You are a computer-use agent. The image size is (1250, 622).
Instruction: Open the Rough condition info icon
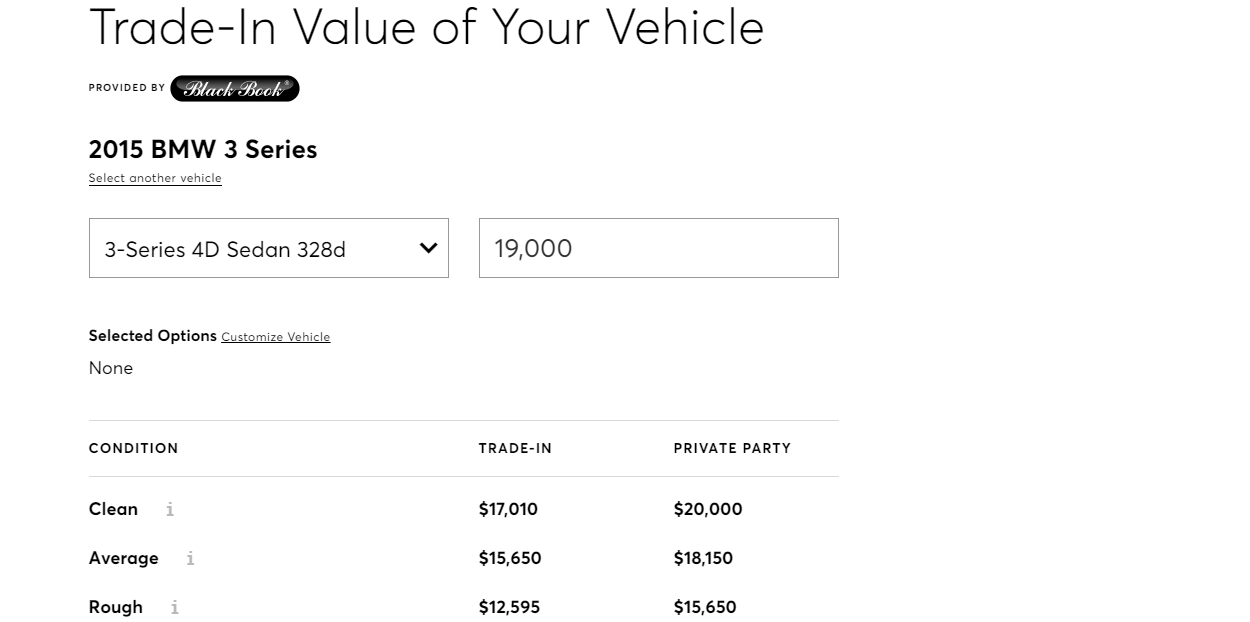click(x=175, y=608)
